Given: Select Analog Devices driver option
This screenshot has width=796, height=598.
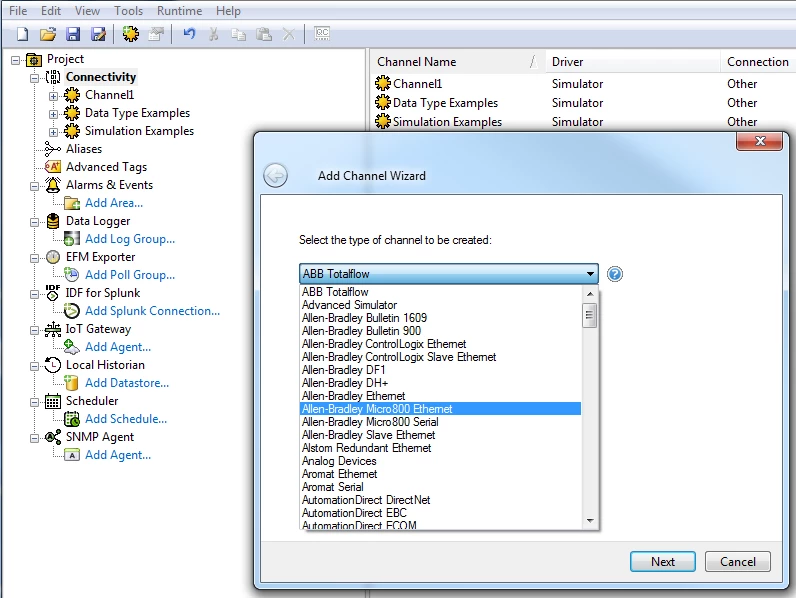Looking at the screenshot, I should 440,461.
